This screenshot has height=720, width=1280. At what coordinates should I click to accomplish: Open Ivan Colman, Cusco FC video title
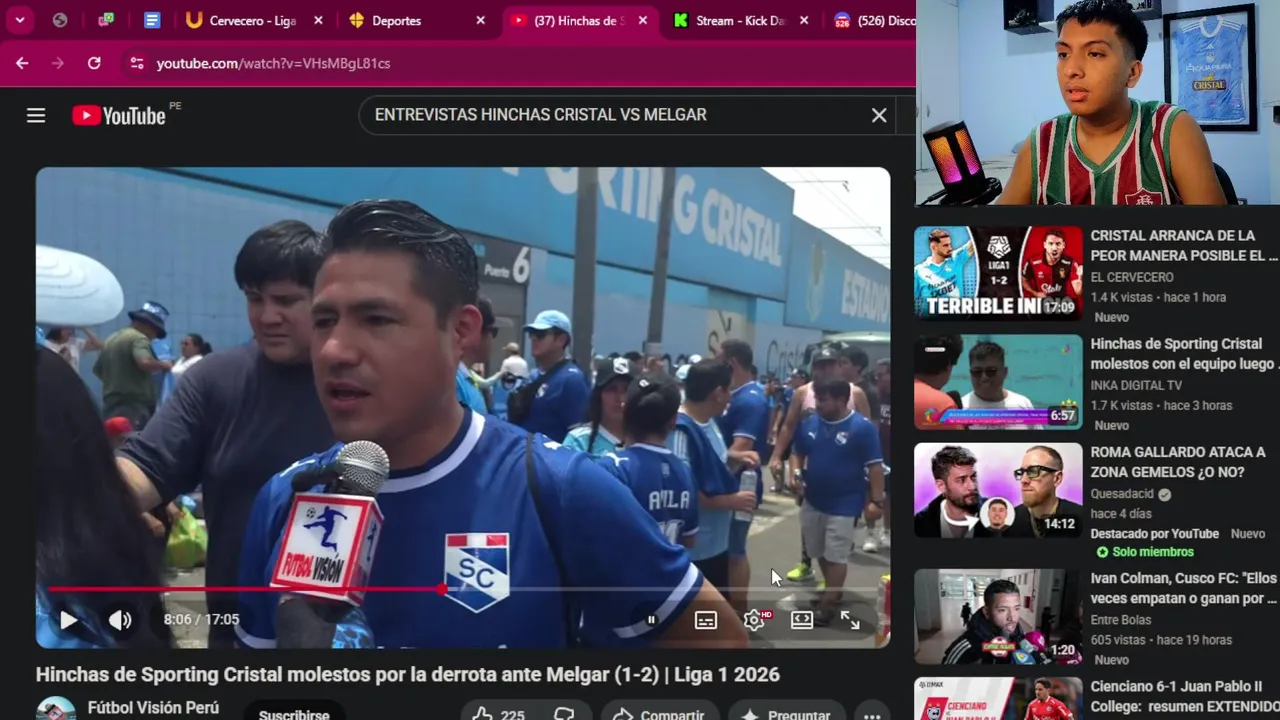click(1184, 588)
